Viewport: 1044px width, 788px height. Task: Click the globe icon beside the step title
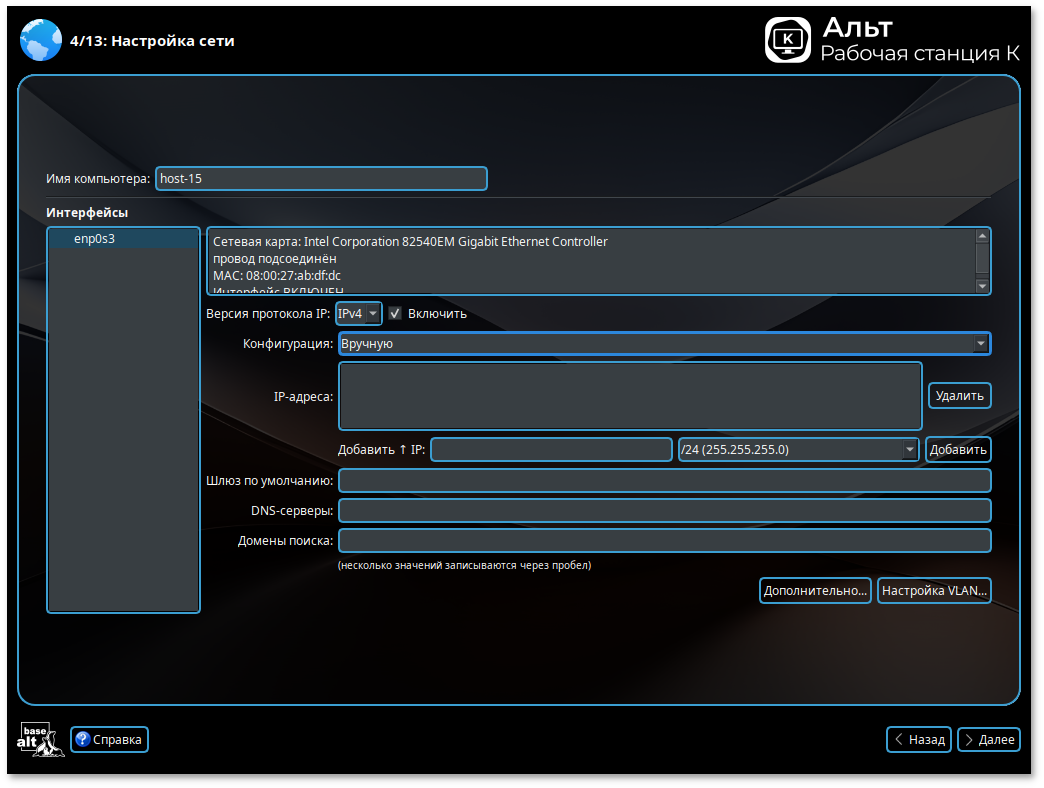click(41, 41)
